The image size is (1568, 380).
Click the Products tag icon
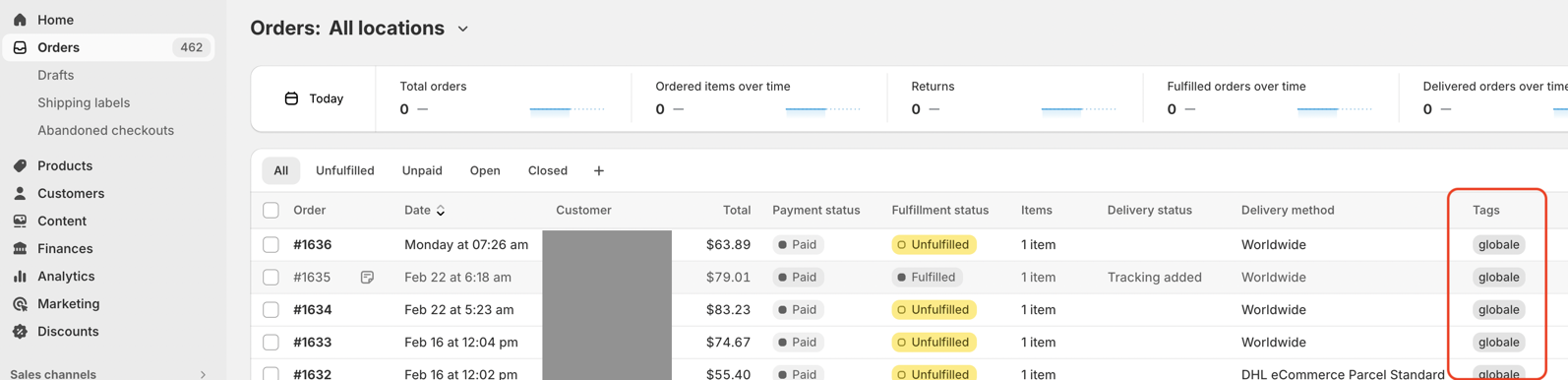click(x=20, y=165)
